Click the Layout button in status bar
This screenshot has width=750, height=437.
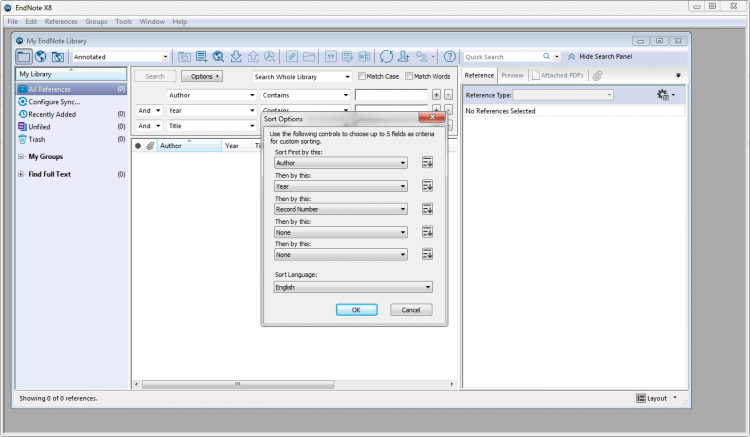click(656, 398)
